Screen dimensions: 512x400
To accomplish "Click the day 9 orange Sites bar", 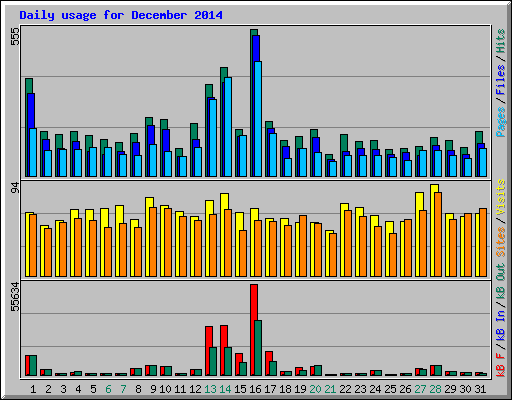I will click(x=153, y=242).
